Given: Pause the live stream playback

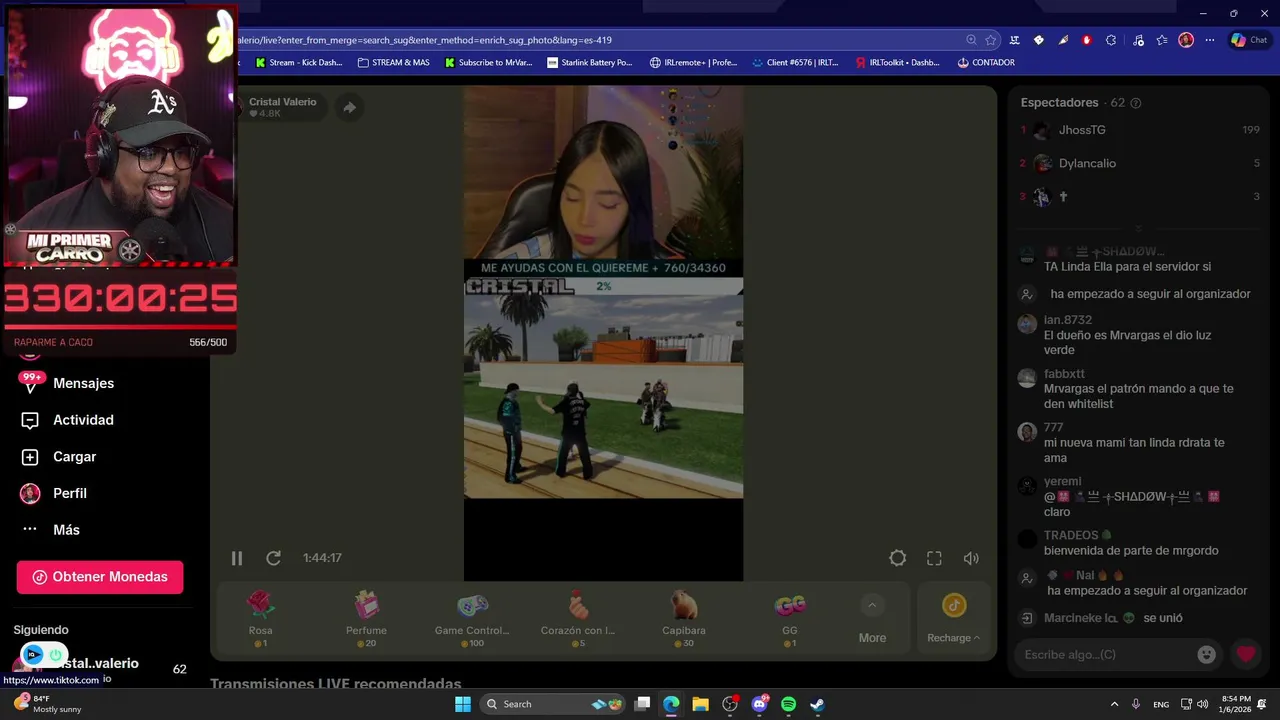Looking at the screenshot, I should pos(237,558).
